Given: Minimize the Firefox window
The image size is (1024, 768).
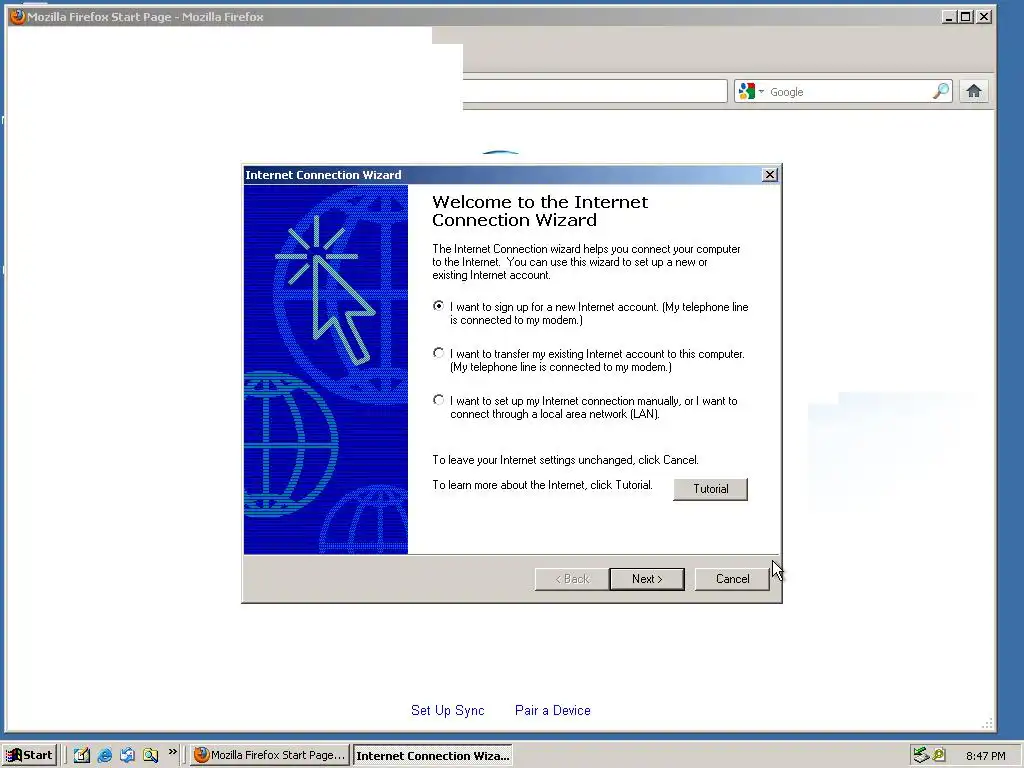Looking at the screenshot, I should pos(949,17).
